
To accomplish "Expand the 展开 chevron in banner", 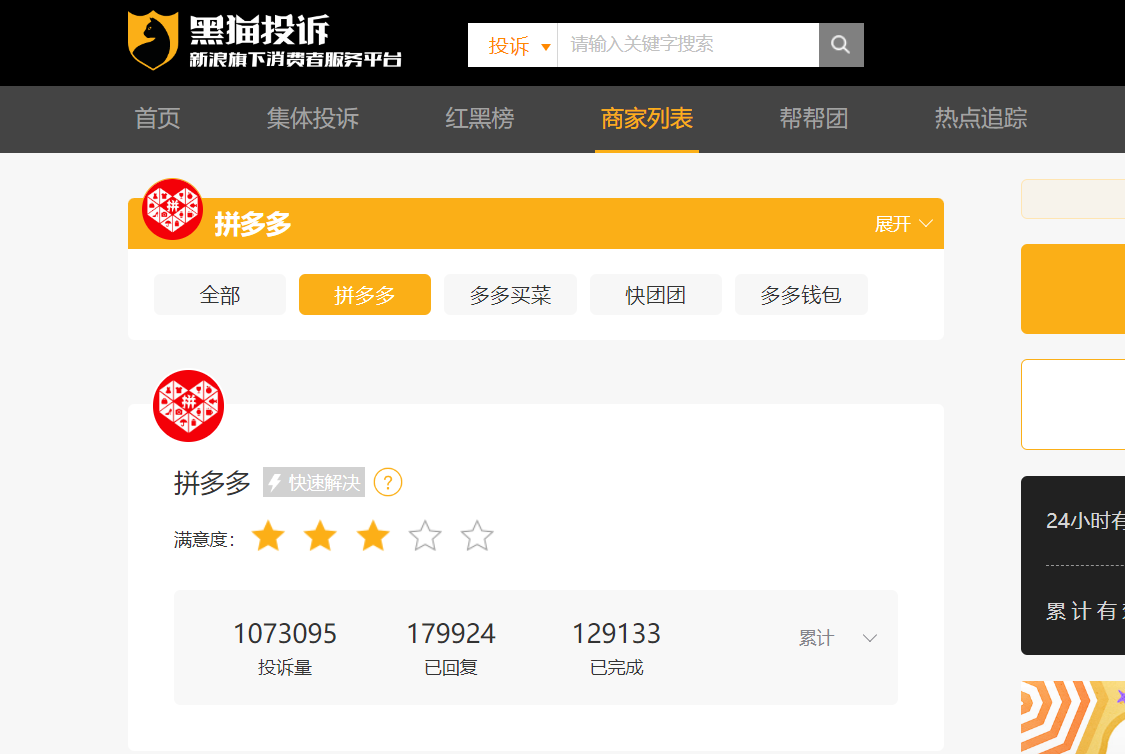I will tap(903, 224).
